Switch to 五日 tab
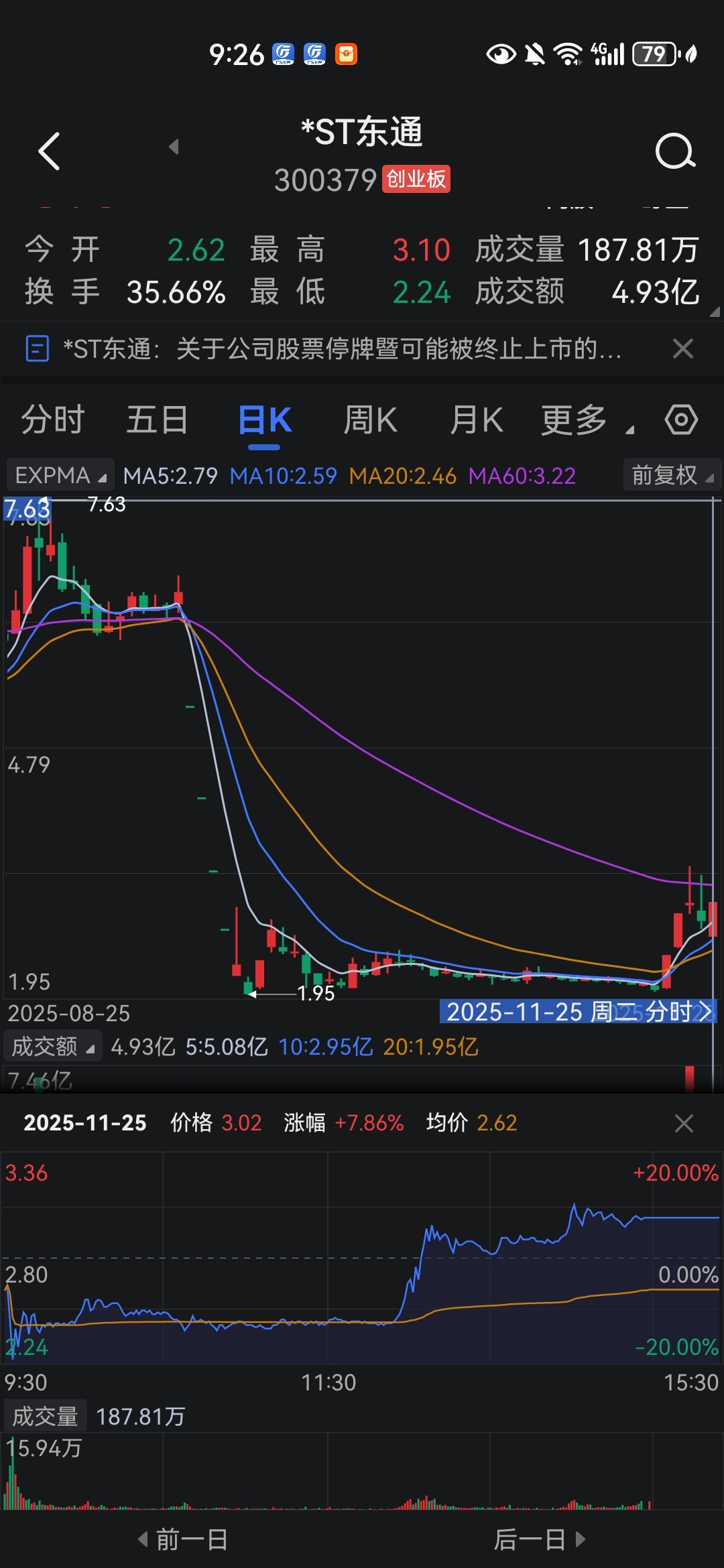The height and width of the screenshot is (1568, 724). [157, 420]
